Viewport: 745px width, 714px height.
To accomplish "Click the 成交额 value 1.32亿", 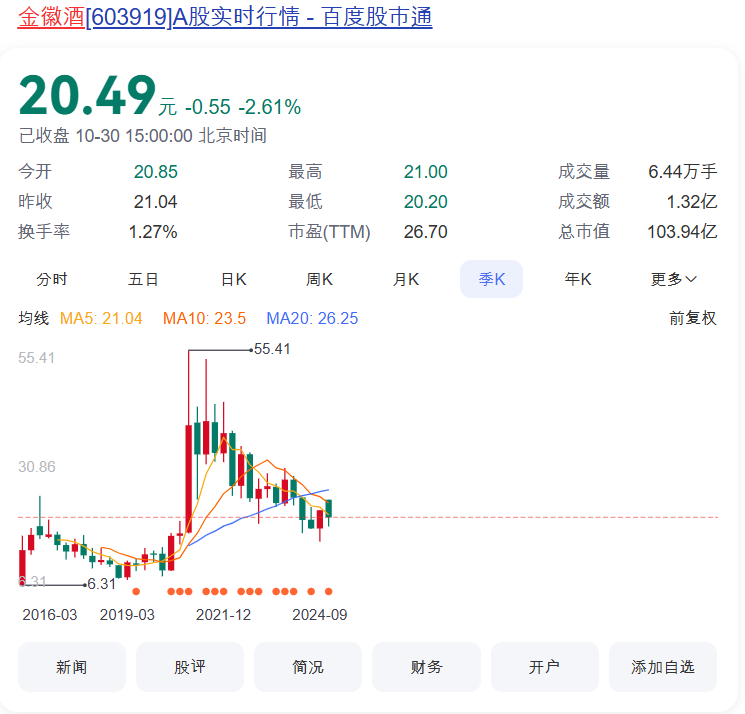I will coord(692,202).
